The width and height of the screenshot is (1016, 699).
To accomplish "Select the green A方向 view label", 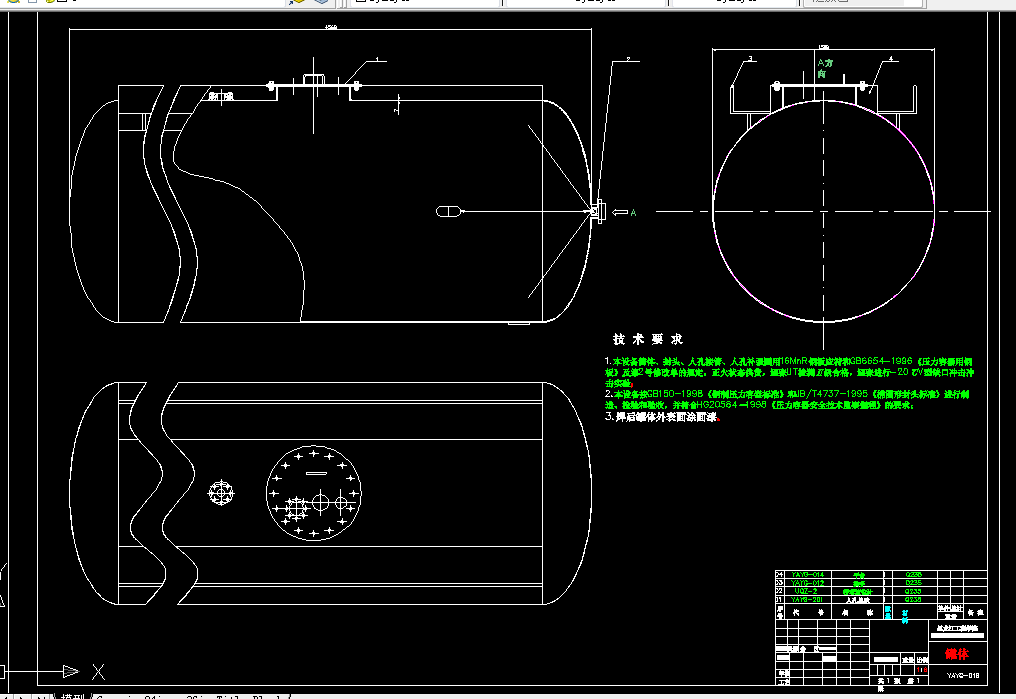I will click(x=824, y=68).
